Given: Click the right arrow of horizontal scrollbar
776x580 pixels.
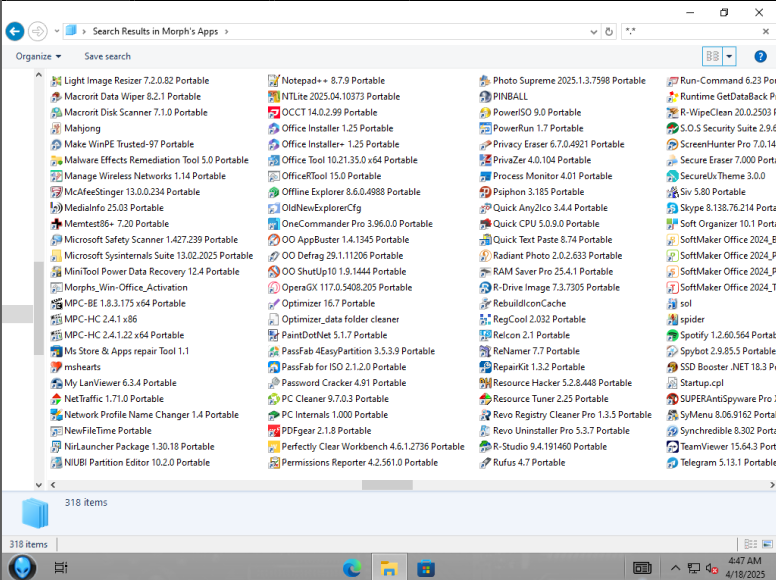Looking at the screenshot, I should pos(771,485).
